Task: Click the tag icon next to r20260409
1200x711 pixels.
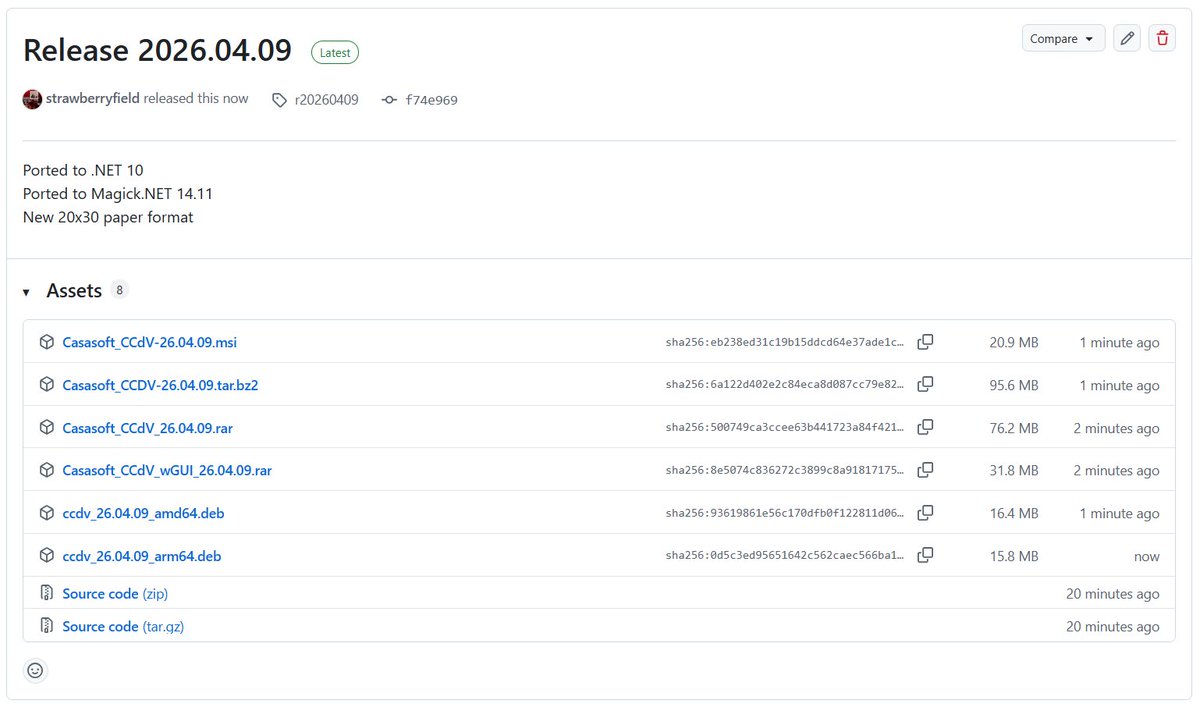Action: (280, 100)
